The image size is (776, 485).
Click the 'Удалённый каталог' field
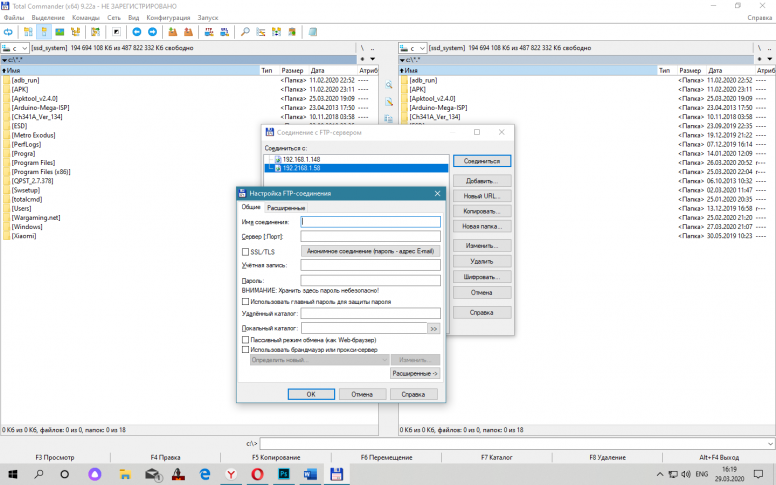pyautogui.click(x=370, y=313)
